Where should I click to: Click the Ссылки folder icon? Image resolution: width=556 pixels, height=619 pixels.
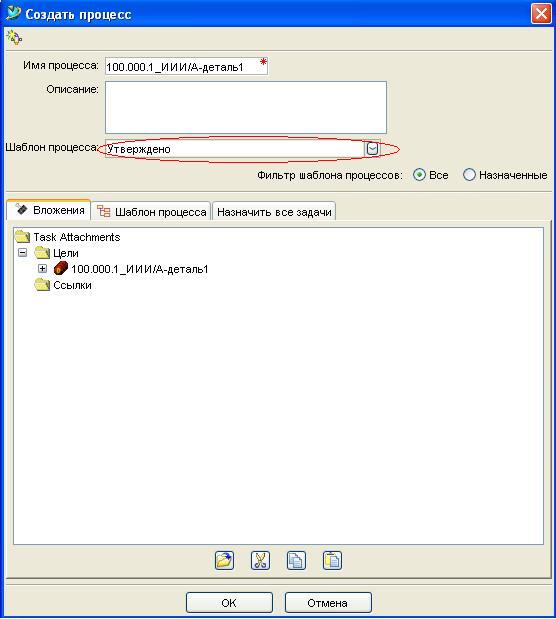pyautogui.click(x=42, y=285)
